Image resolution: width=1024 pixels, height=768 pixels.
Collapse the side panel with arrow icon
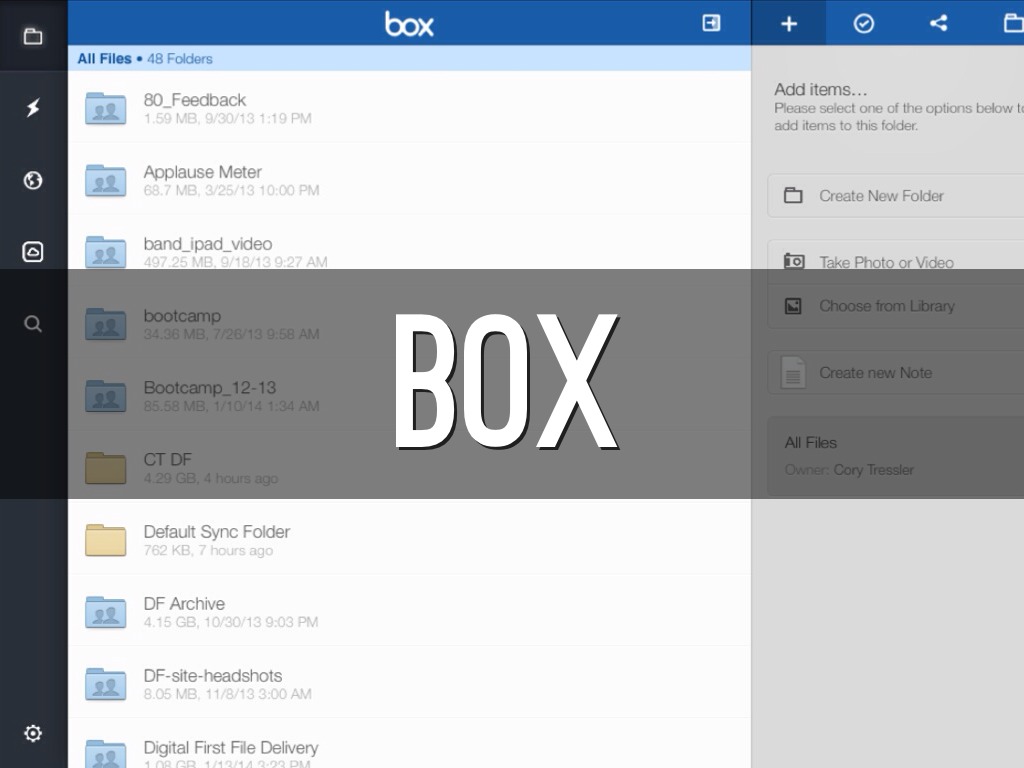pos(711,23)
